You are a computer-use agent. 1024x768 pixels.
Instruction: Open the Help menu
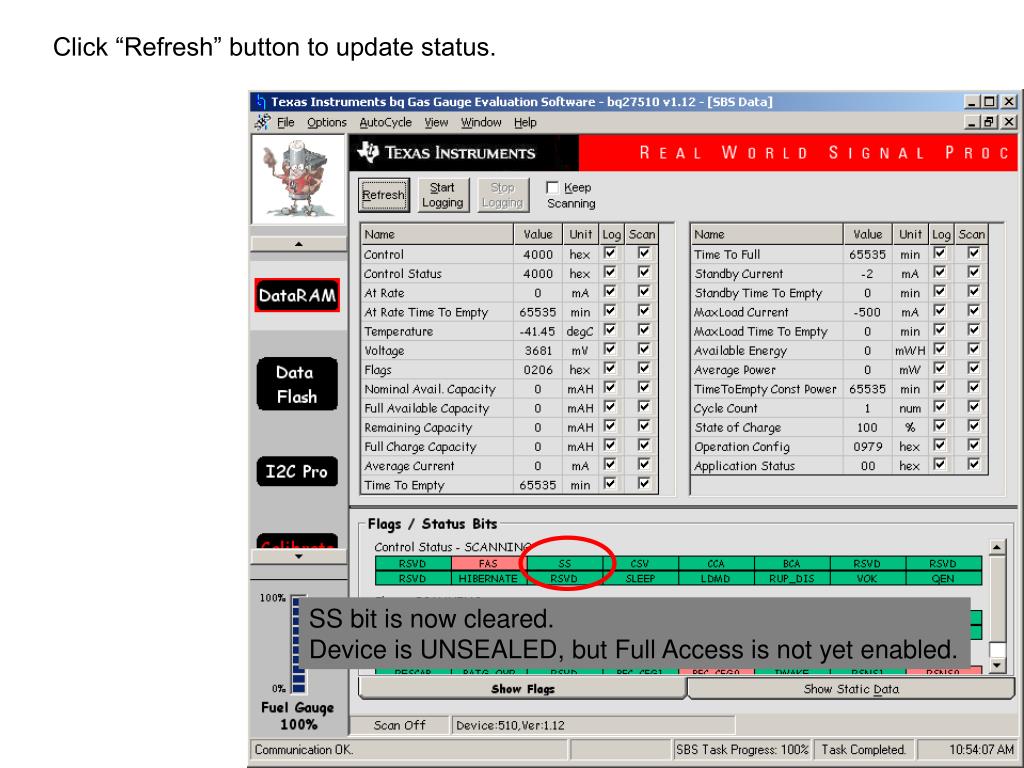(524, 122)
